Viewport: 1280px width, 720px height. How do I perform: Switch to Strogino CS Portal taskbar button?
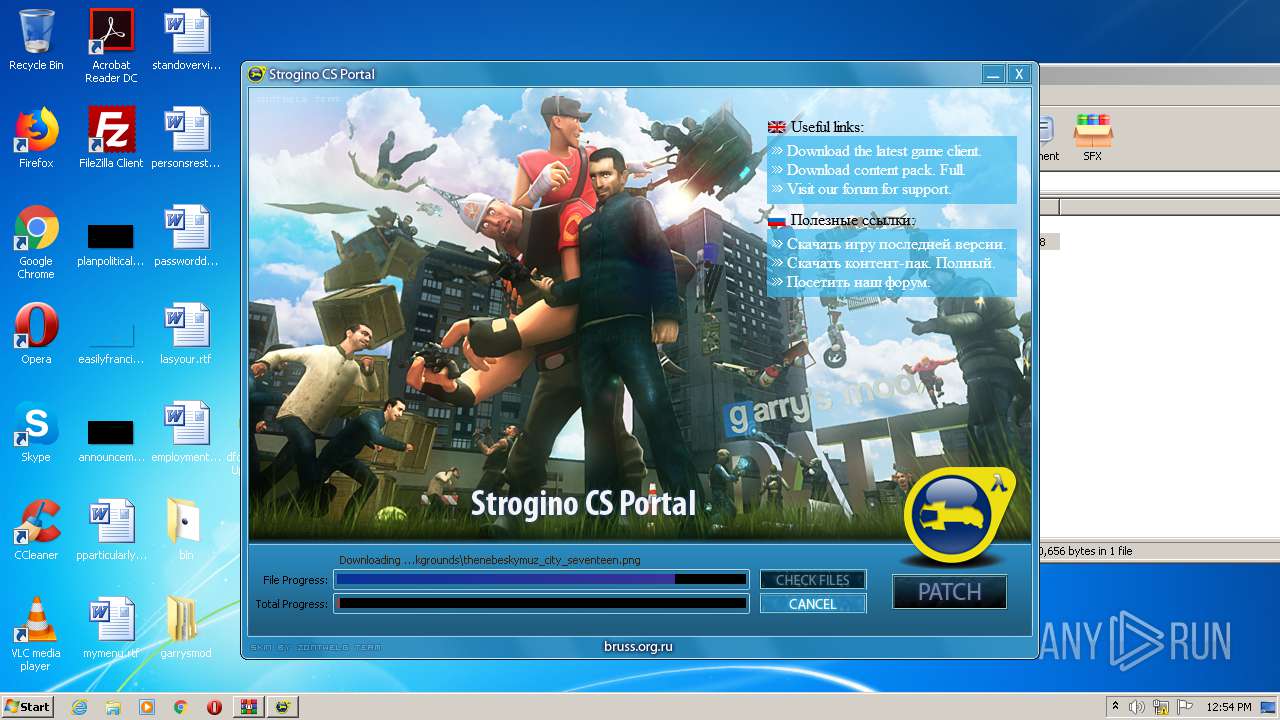point(283,707)
